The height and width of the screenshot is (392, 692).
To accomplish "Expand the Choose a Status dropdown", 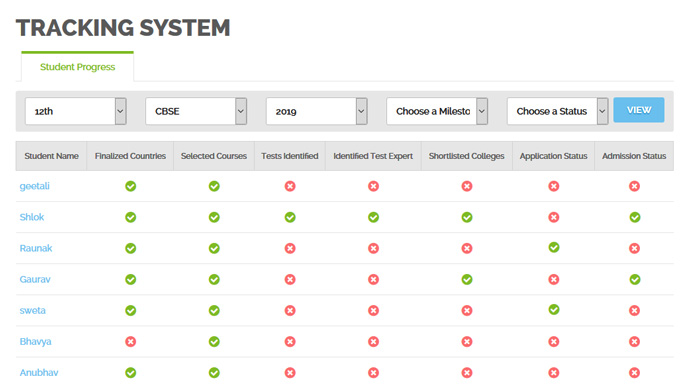I will 557,111.
